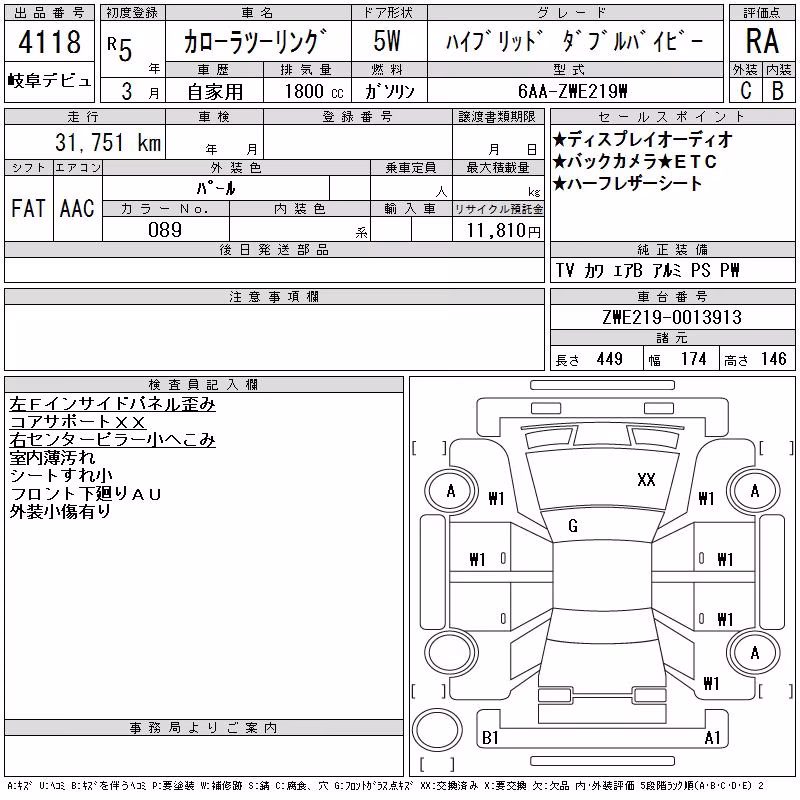Click length value 449
Screen dimensions: 800x800
[x=610, y=359]
